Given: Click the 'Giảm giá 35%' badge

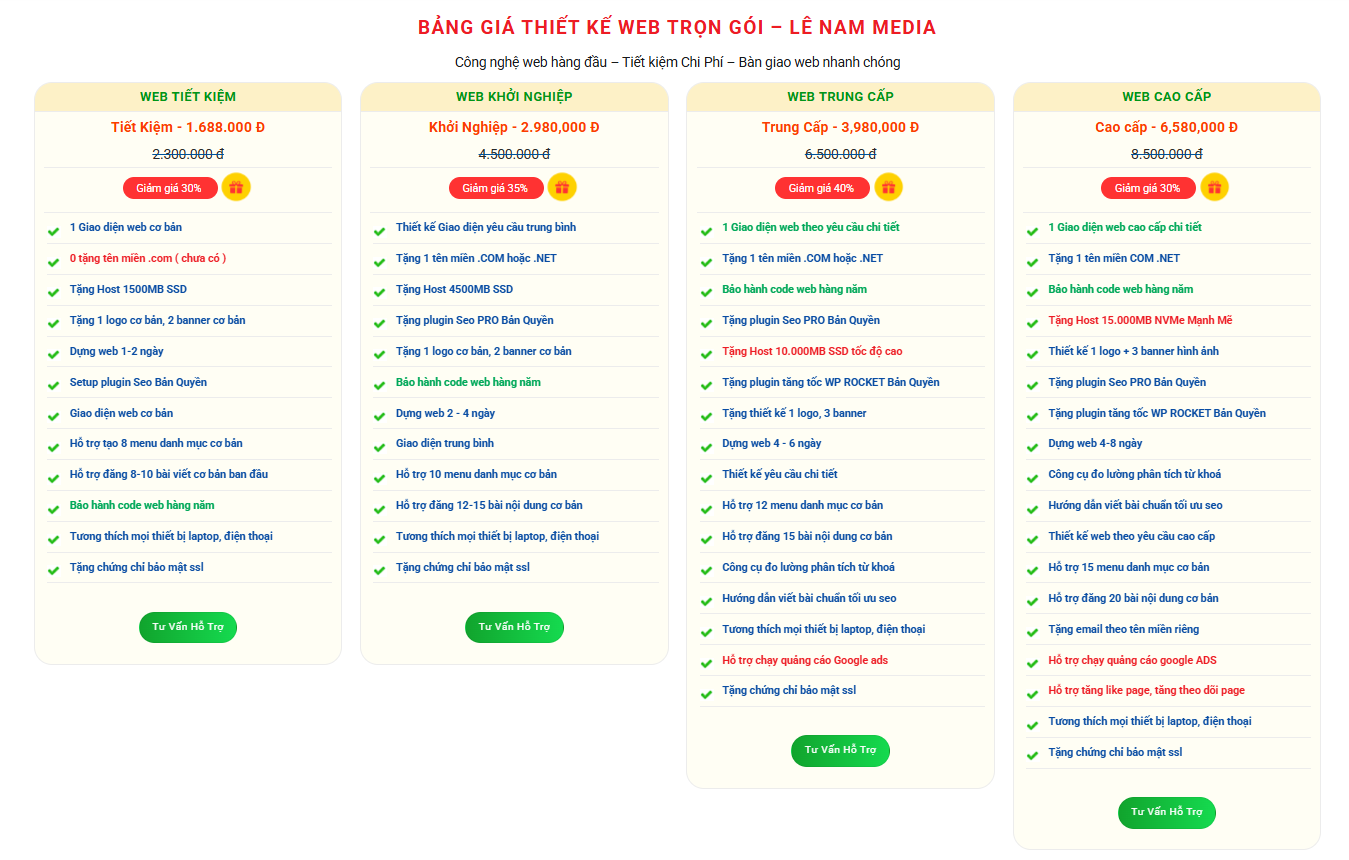Looking at the screenshot, I should tap(495, 188).
